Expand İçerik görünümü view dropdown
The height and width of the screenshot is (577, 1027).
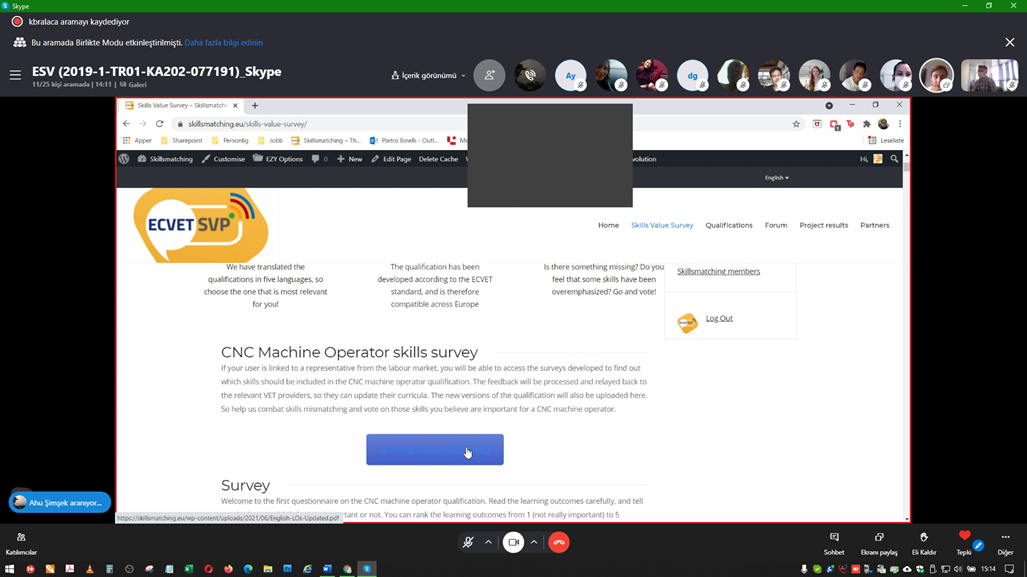click(428, 76)
